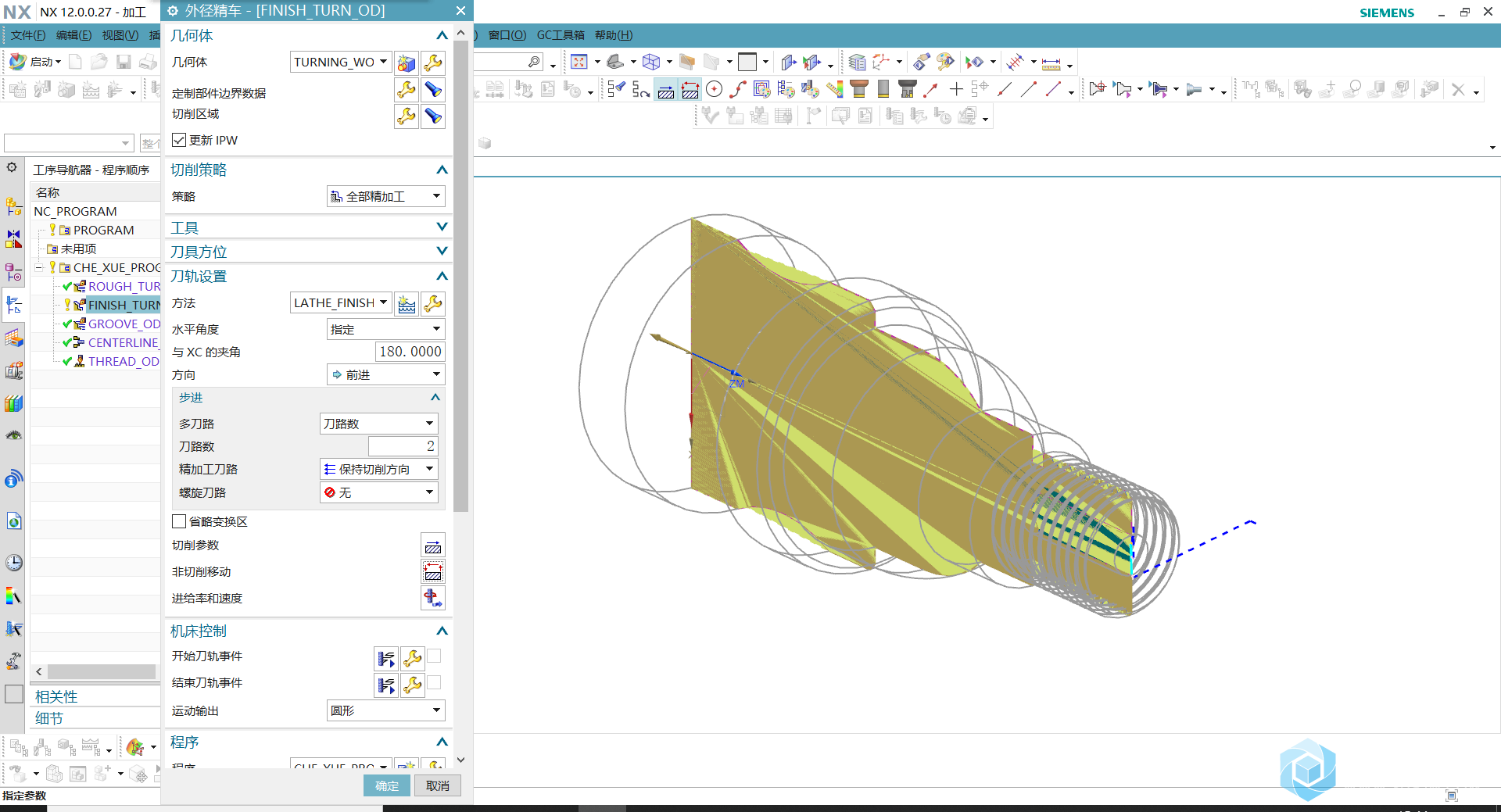Edit LATHE_FINISH method via wrench icon
Viewport: 1501px width, 812px height.
click(433, 303)
